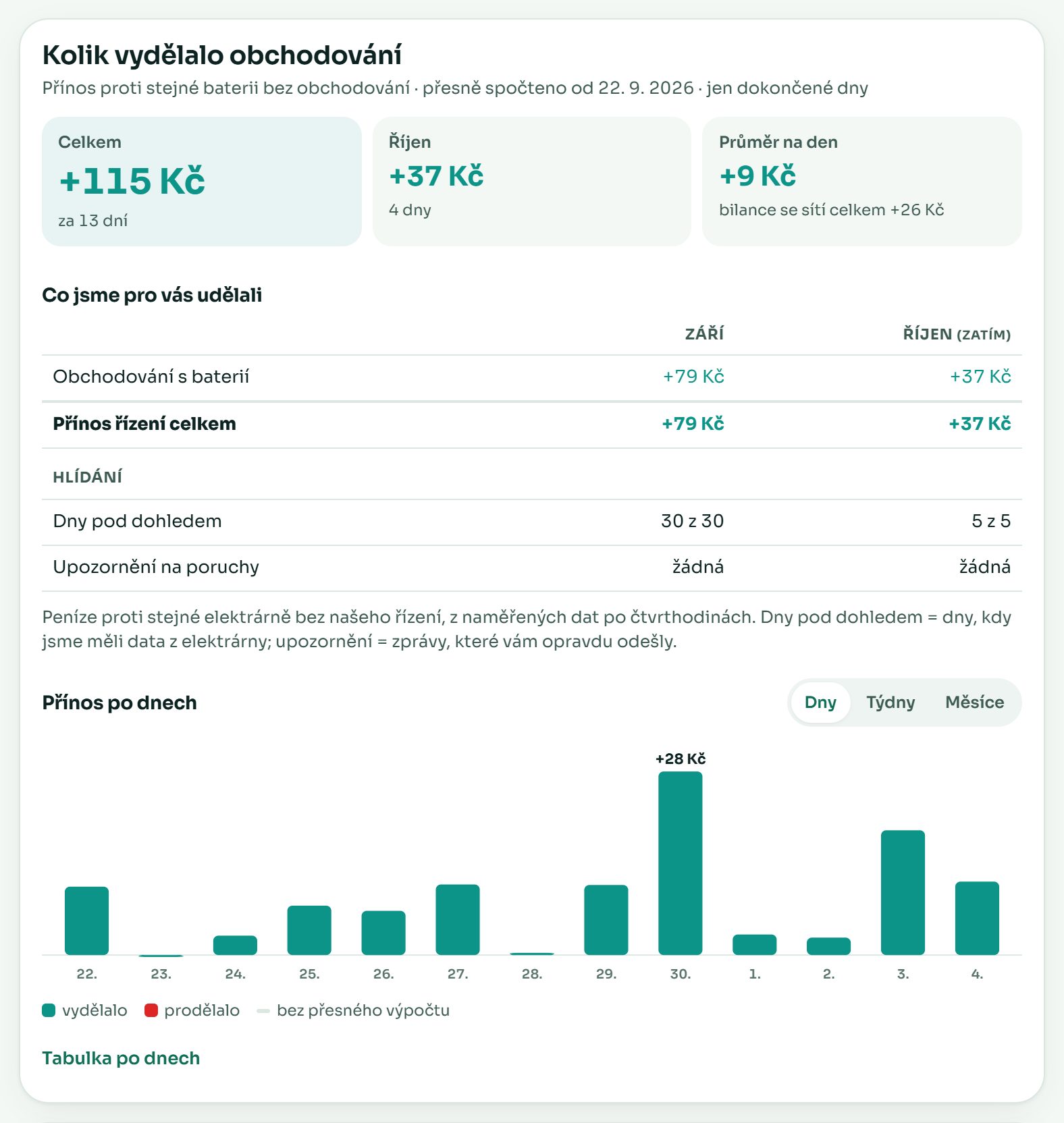This screenshot has height=1123, width=1064.
Task: Switch chart view to Týdny tab
Action: 890,703
